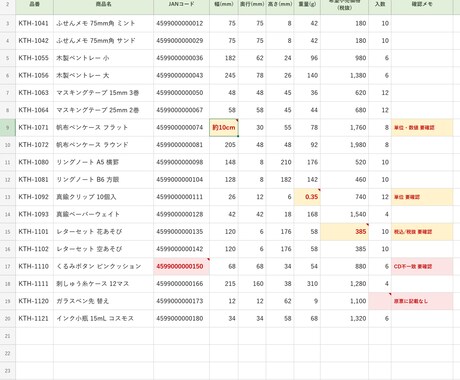This screenshot has height=380, width=460.
Task: Click the 確認メモ header cell
Action: (422, 6)
